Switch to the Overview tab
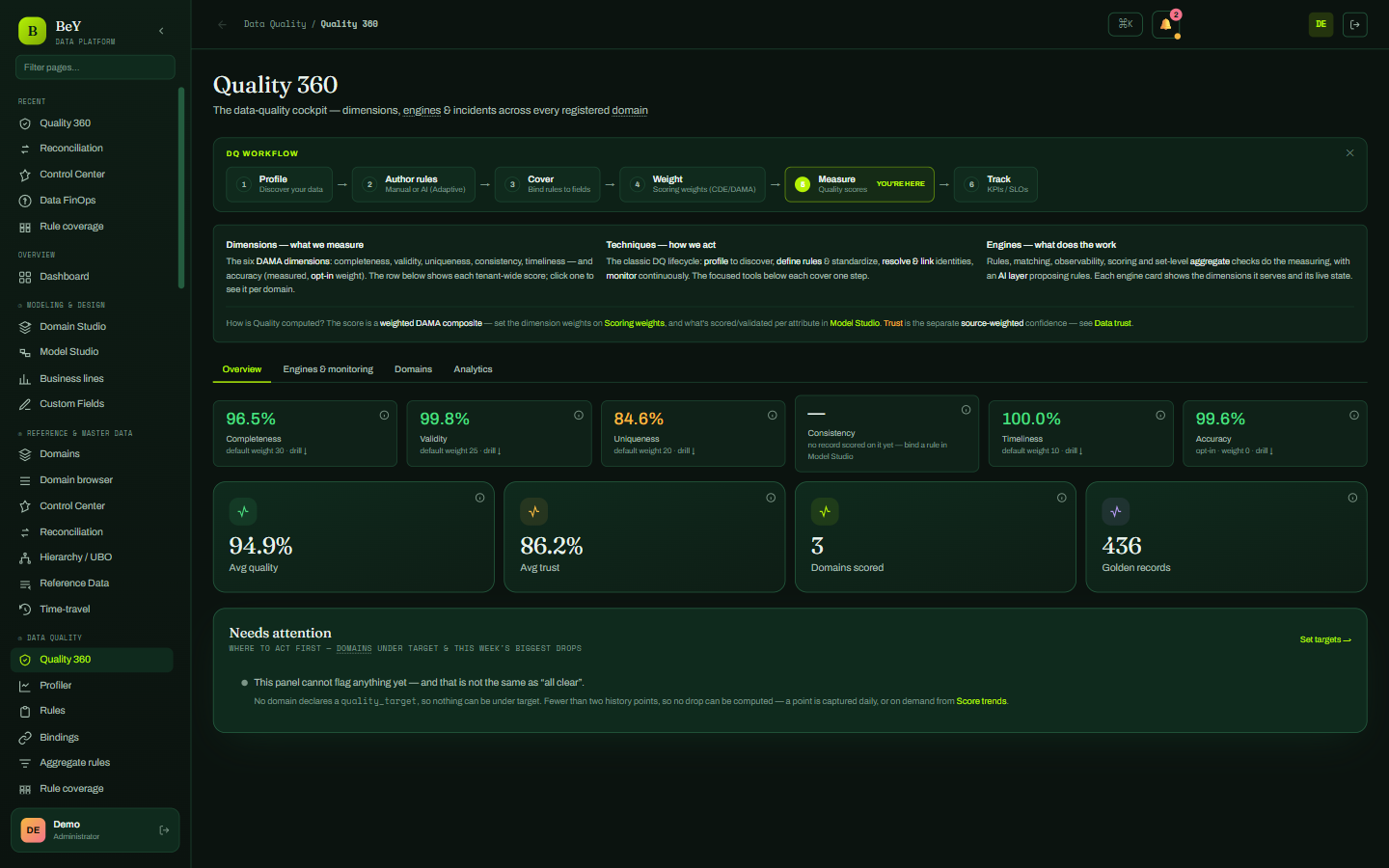The image size is (1389, 868). 242,369
